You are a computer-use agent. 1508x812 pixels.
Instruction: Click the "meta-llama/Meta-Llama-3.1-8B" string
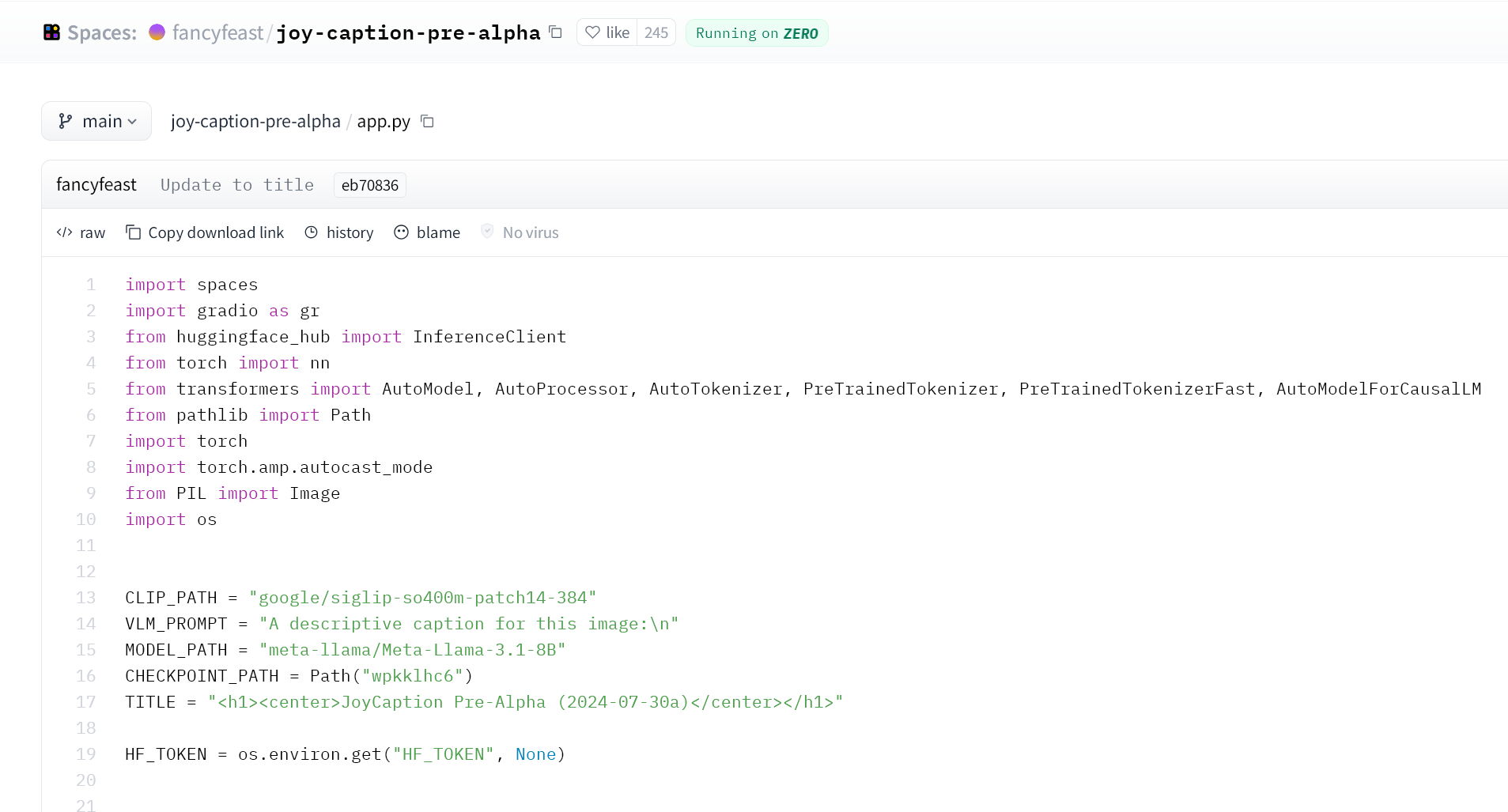tap(412, 650)
